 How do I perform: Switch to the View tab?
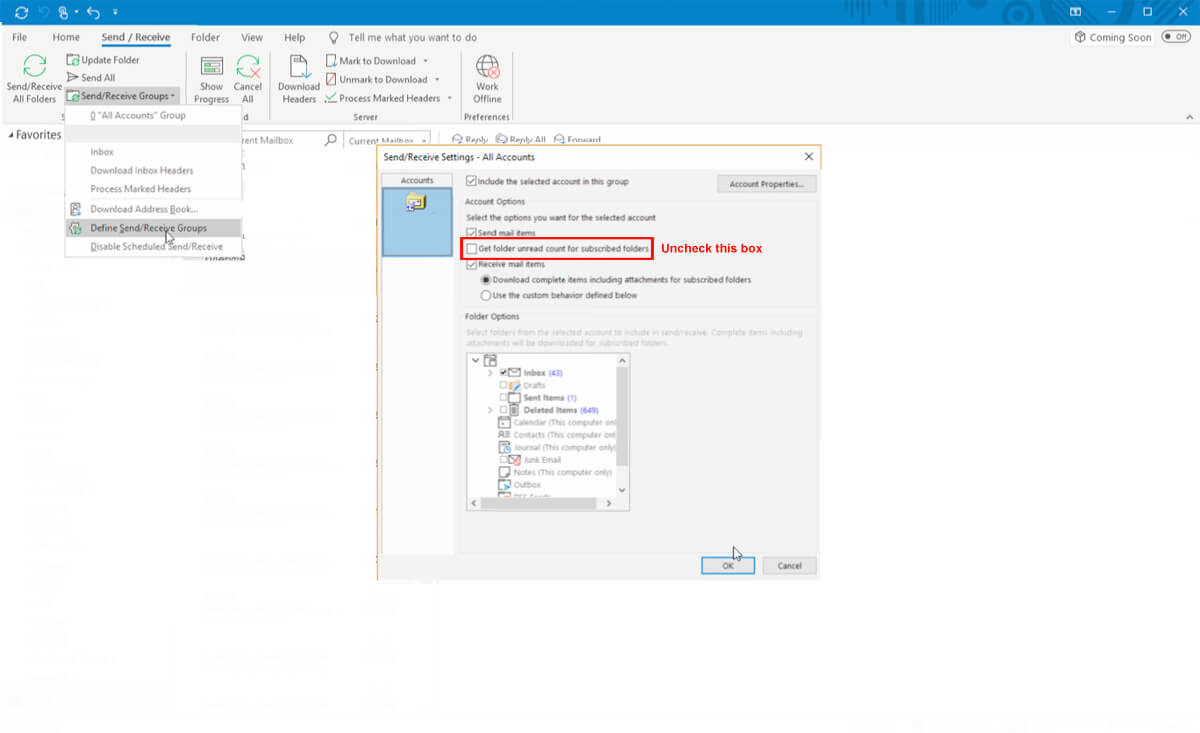pyautogui.click(x=252, y=37)
